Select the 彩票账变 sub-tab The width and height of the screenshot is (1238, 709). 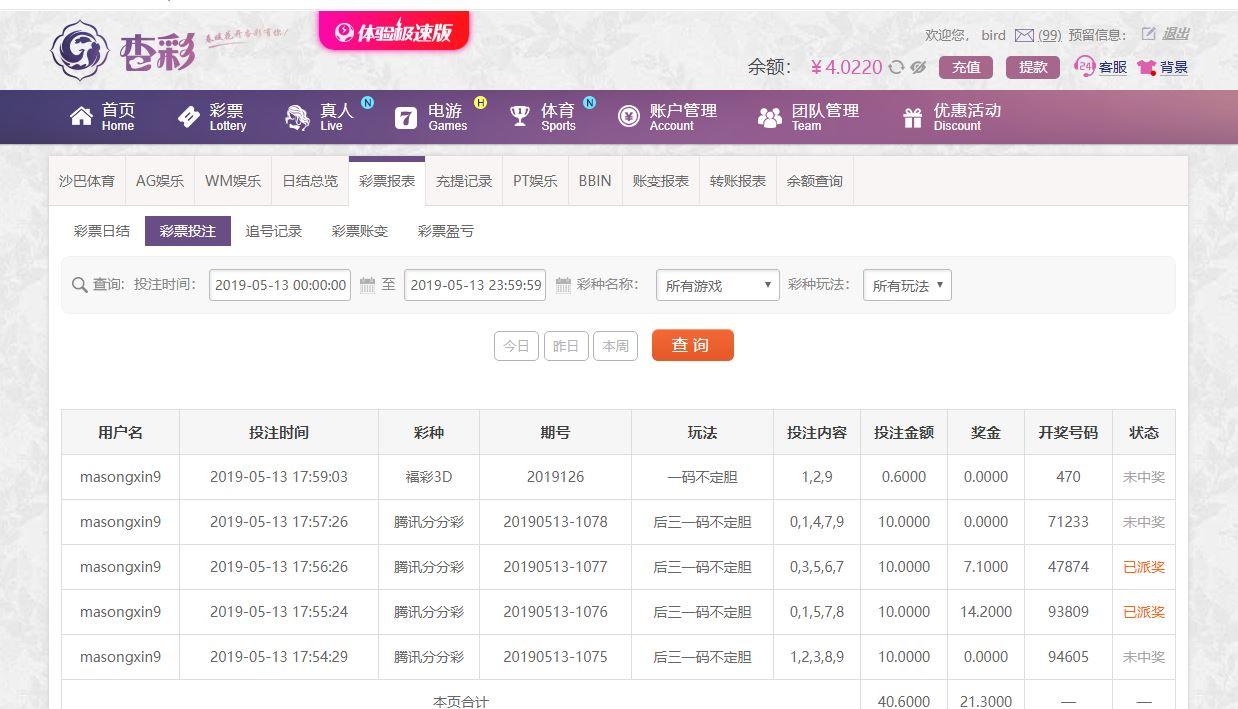360,231
